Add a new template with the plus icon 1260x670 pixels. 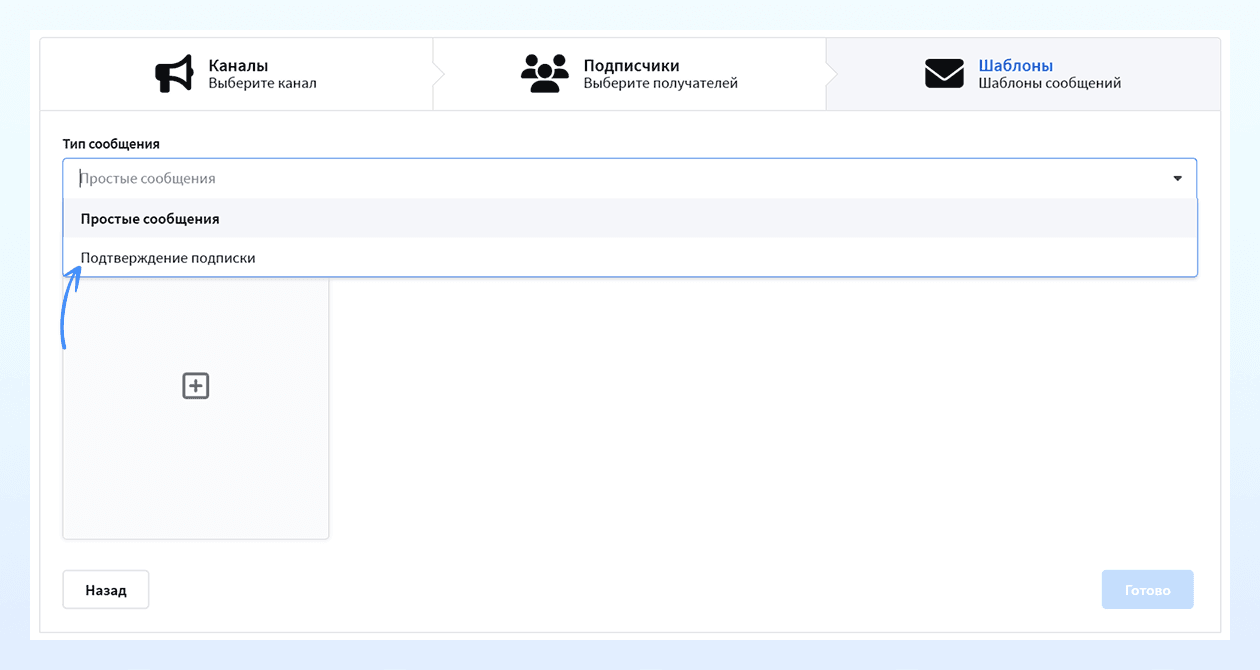(x=196, y=386)
